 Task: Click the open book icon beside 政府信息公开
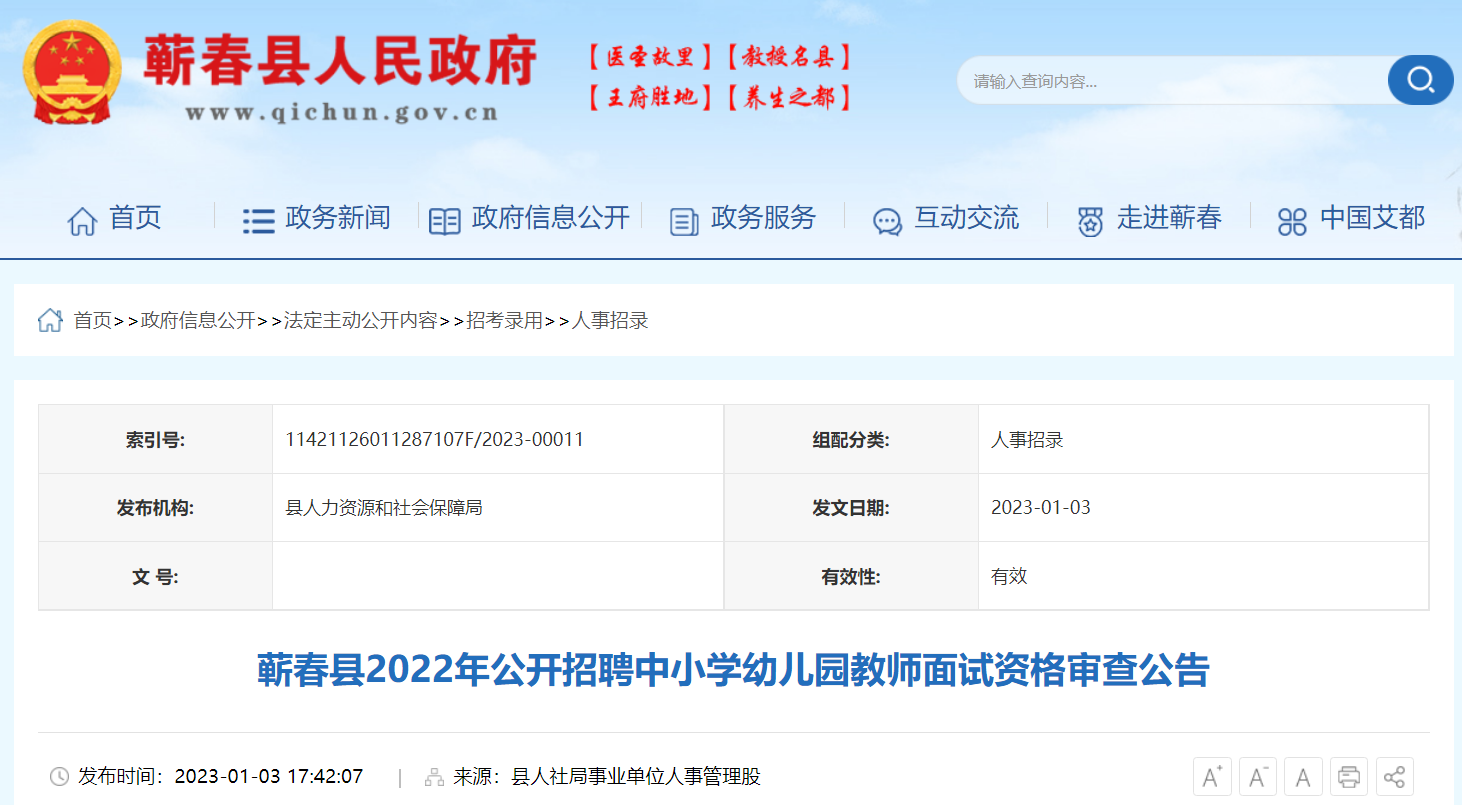pyautogui.click(x=444, y=221)
